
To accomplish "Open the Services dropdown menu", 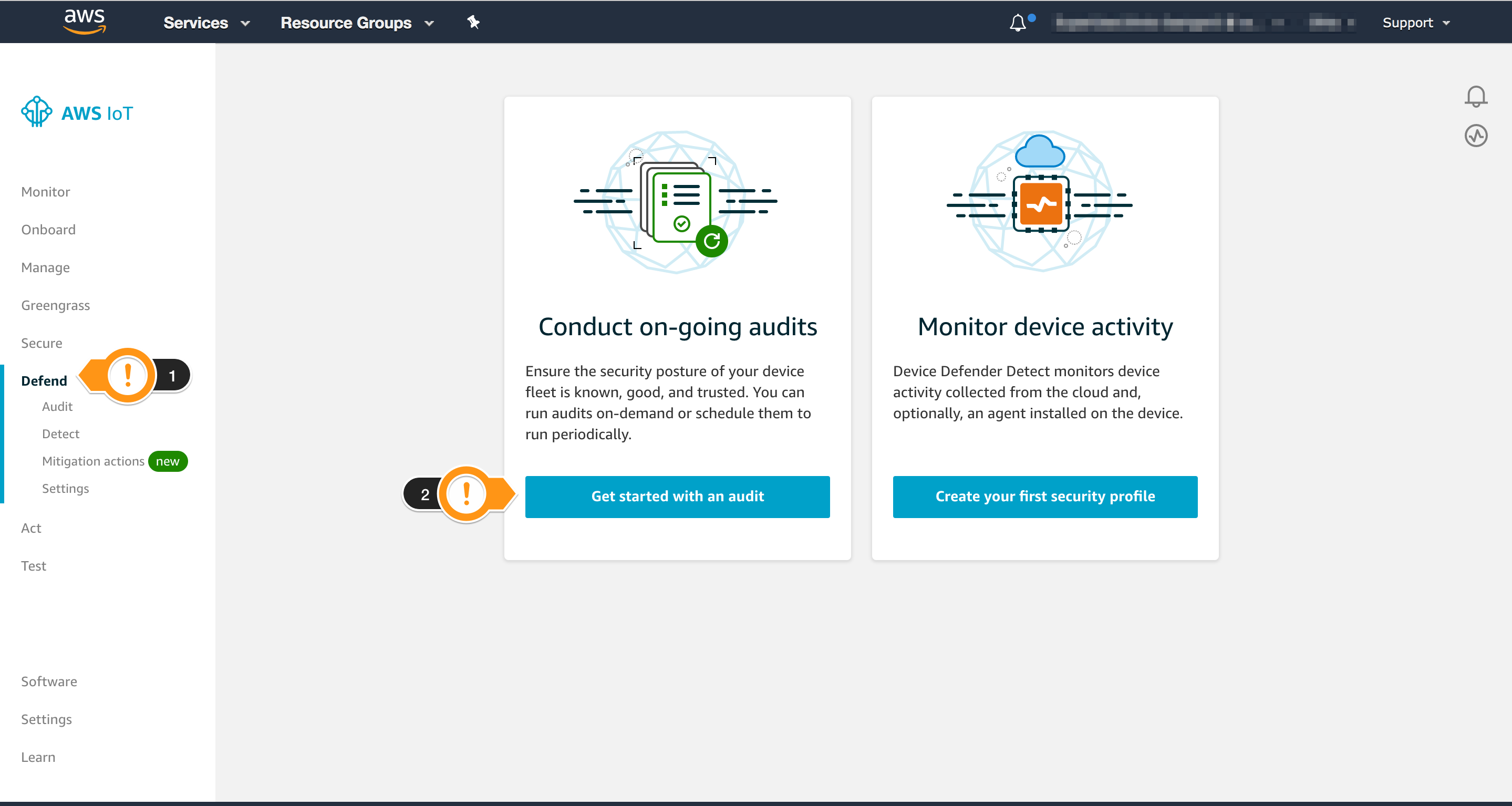I will tap(206, 23).
